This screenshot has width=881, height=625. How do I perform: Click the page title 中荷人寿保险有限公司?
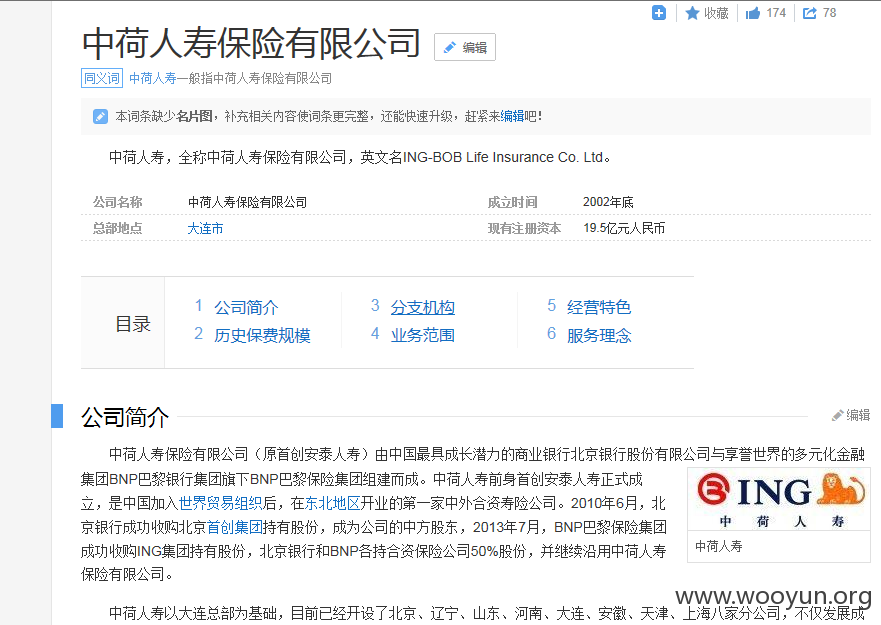251,43
